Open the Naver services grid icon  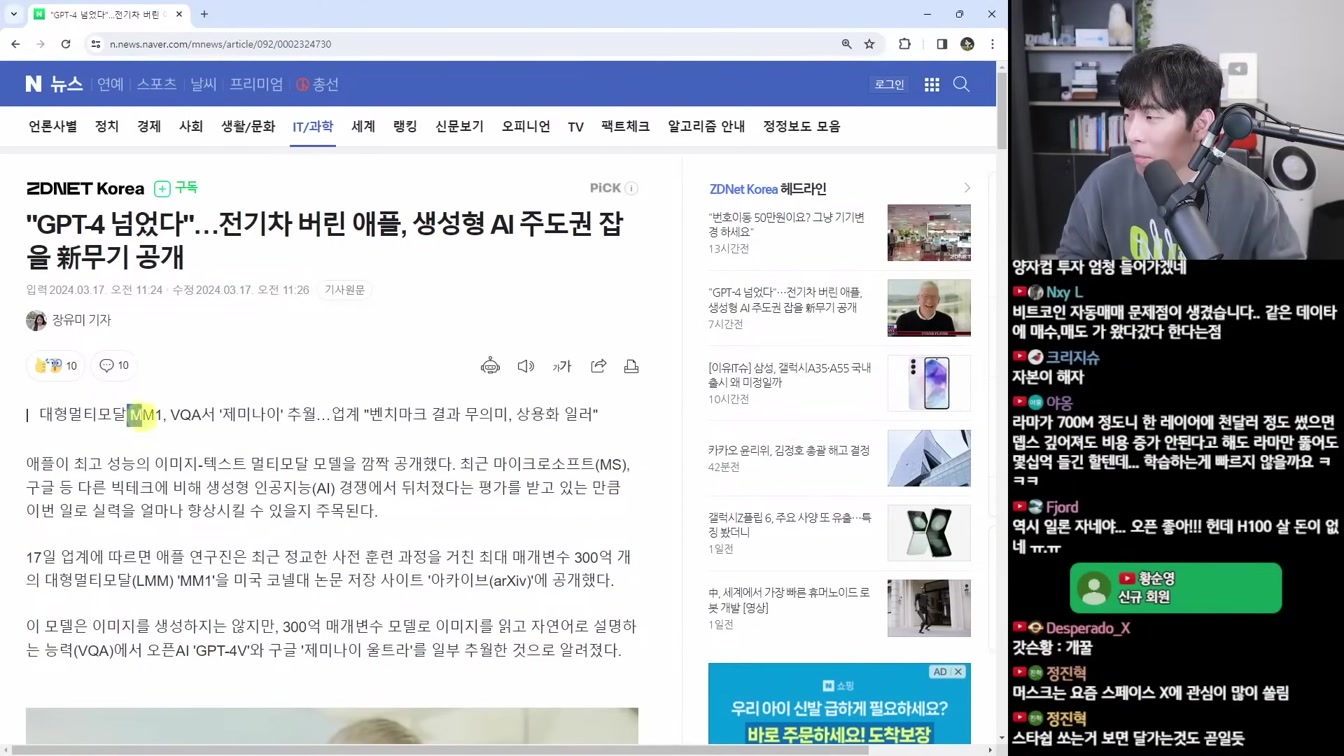coord(932,85)
